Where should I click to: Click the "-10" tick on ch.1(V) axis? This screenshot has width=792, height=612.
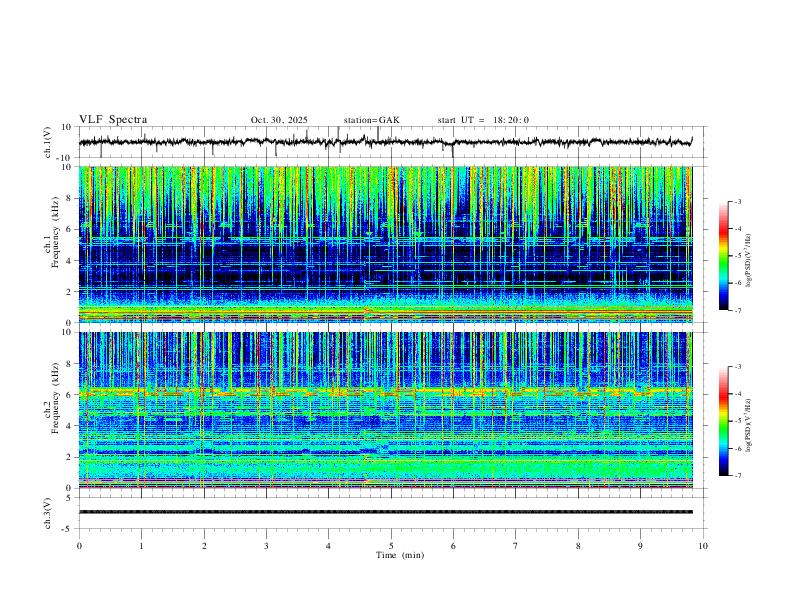(x=64, y=158)
